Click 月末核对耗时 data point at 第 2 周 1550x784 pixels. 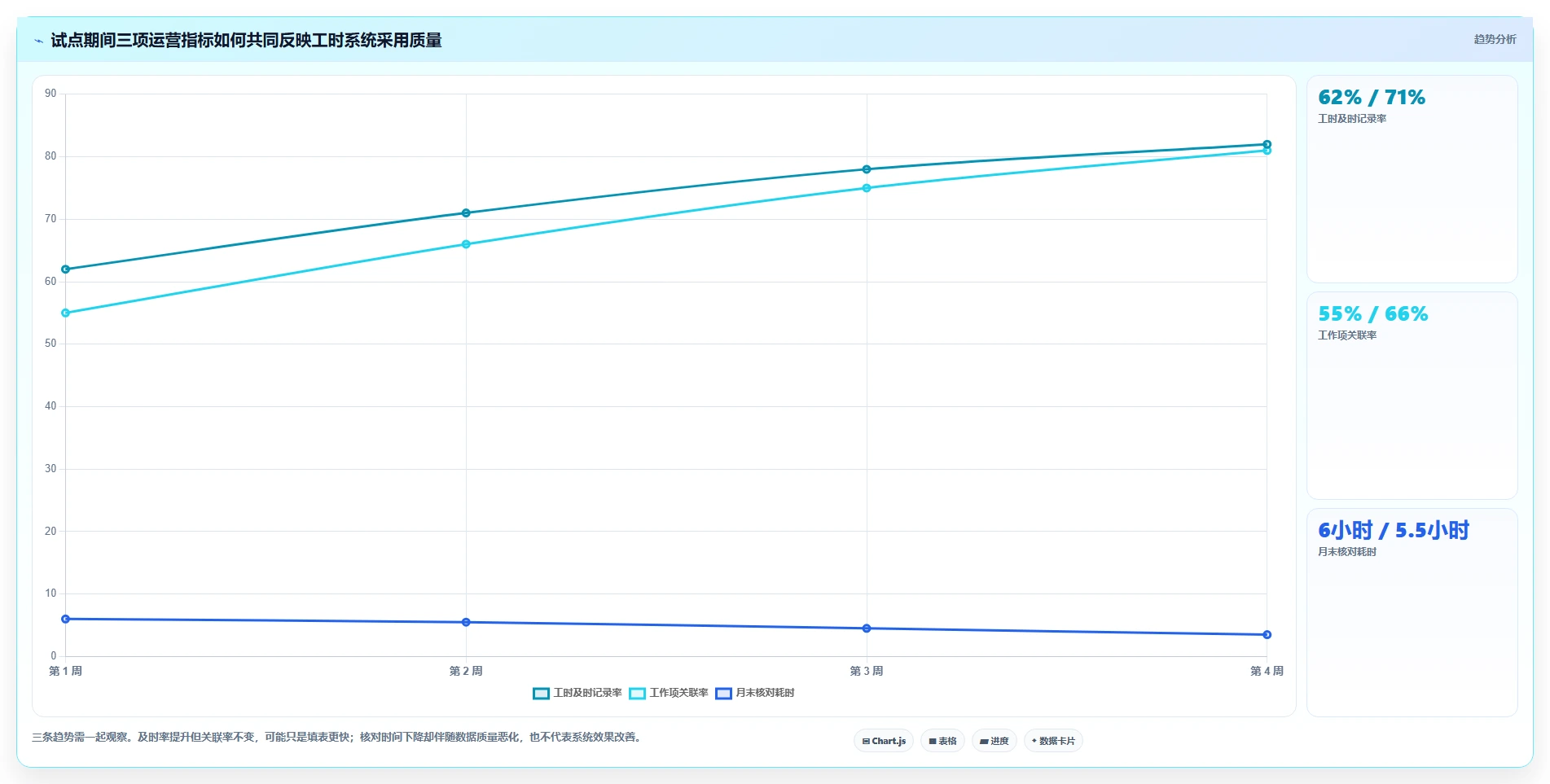pyautogui.click(x=466, y=622)
